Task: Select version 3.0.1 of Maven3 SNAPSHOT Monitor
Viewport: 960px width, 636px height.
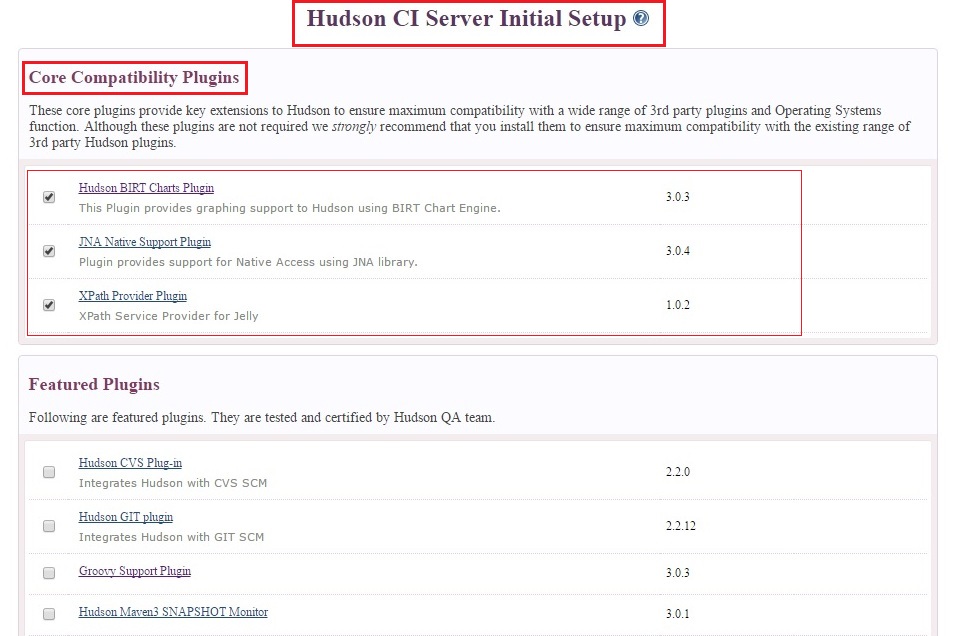Action: click(678, 613)
